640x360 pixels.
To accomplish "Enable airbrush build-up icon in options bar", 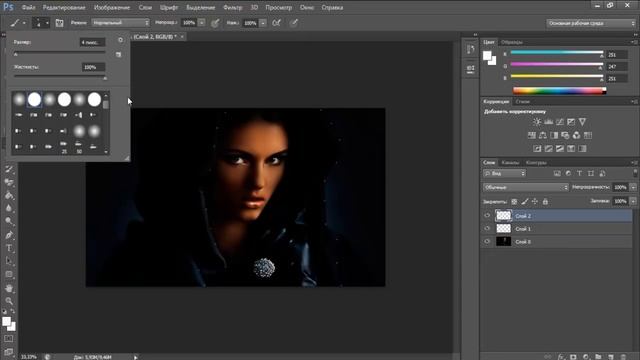I will click(277, 23).
